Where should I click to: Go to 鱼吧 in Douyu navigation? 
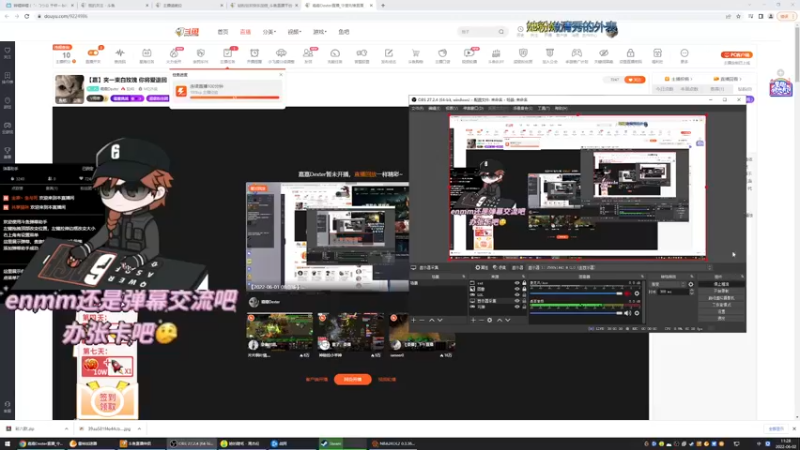pos(344,32)
